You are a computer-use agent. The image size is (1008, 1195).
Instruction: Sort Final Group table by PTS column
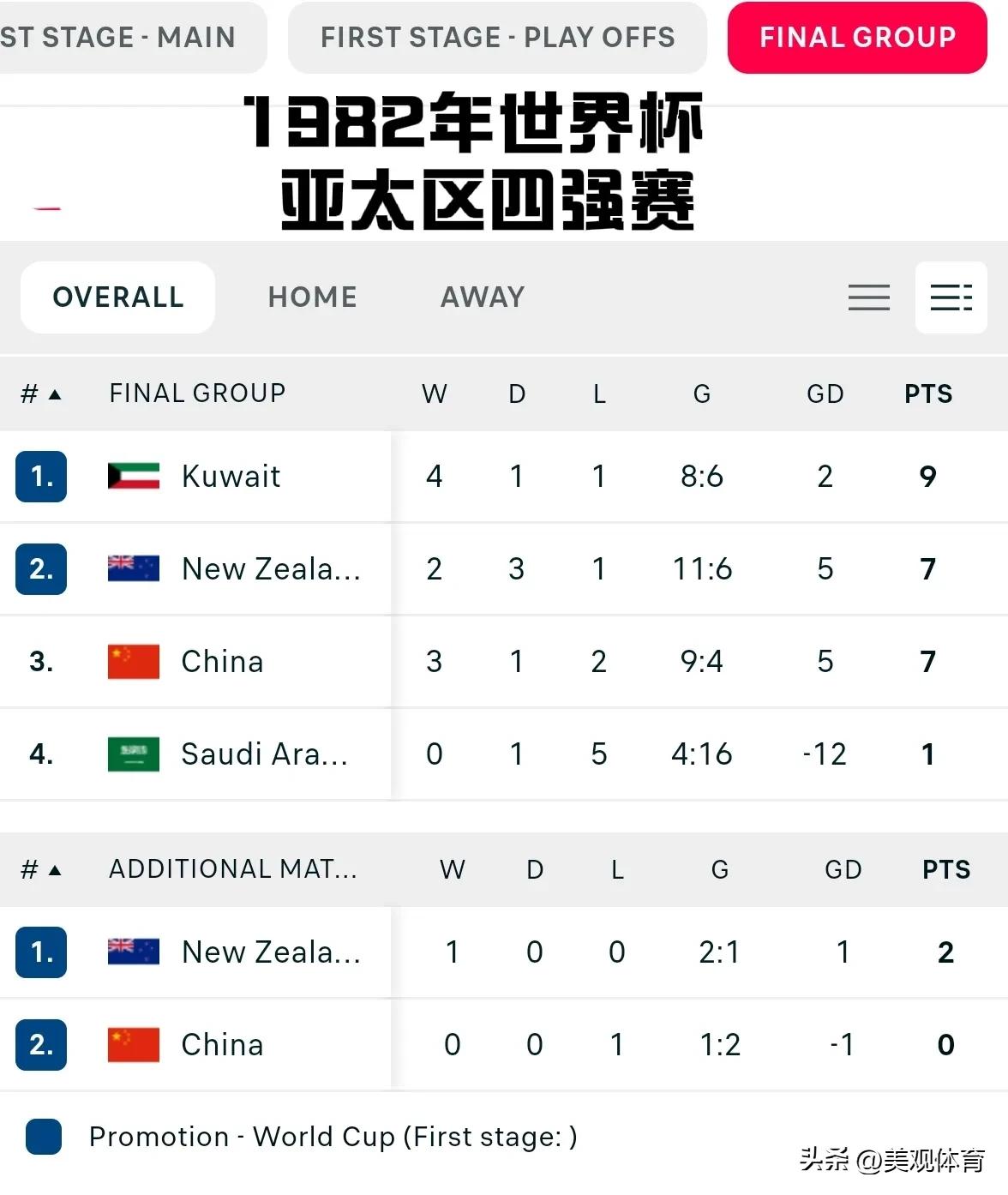928,394
